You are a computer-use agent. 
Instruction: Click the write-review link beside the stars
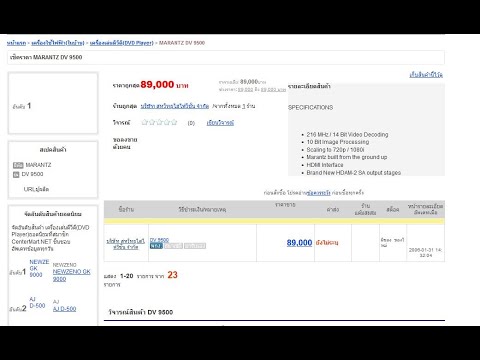pos(220,123)
